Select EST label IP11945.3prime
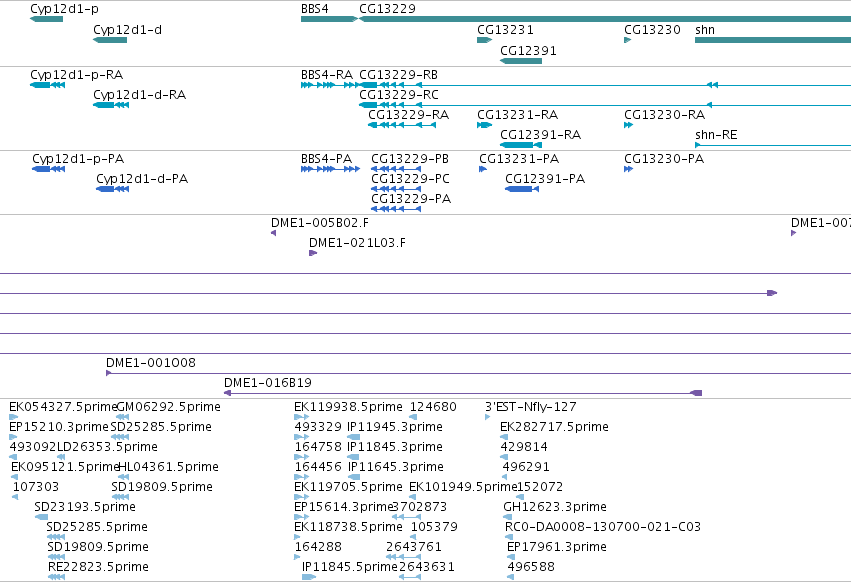The width and height of the screenshot is (851, 582). point(395,427)
